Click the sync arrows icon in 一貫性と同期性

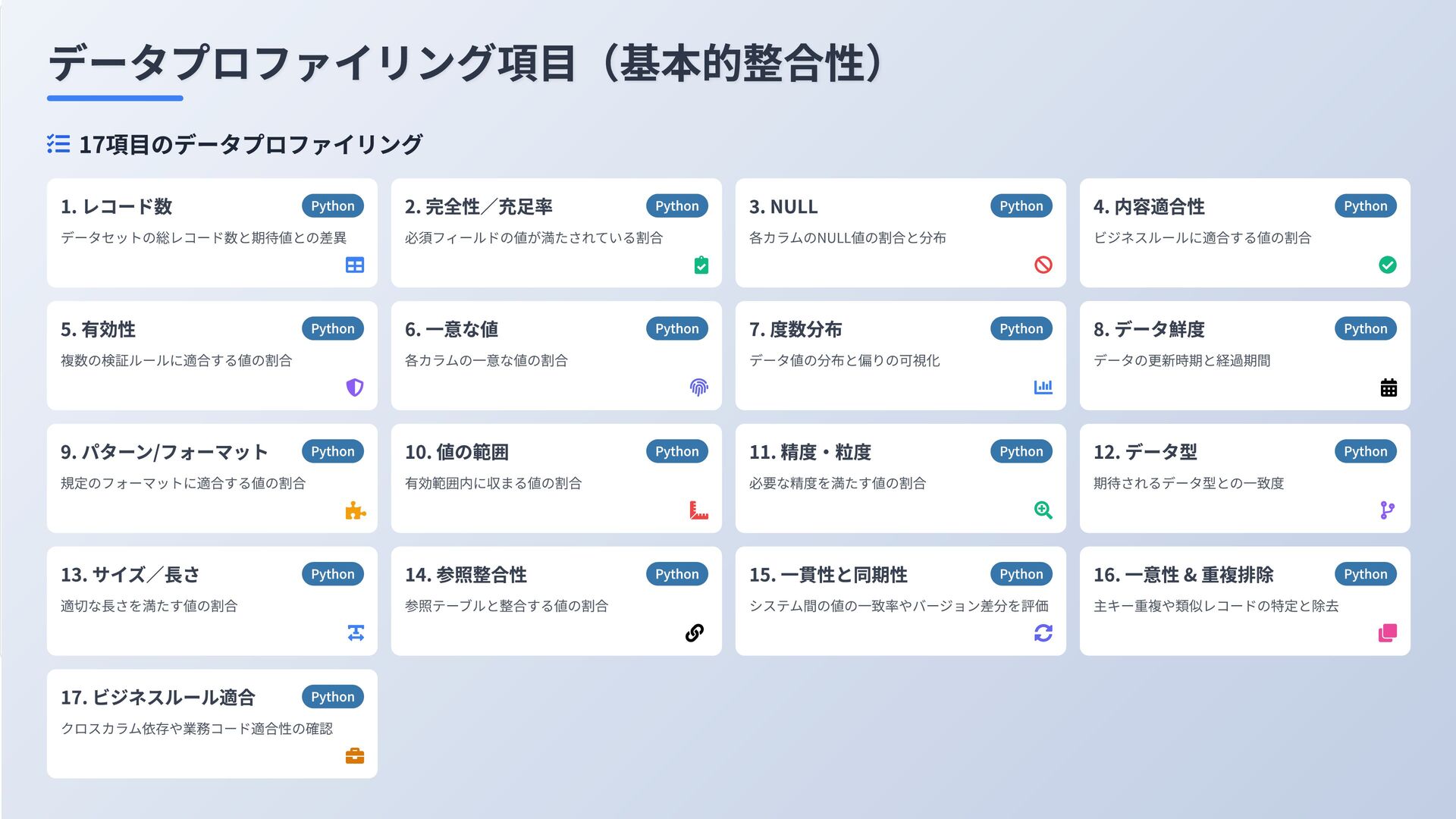(x=1043, y=632)
